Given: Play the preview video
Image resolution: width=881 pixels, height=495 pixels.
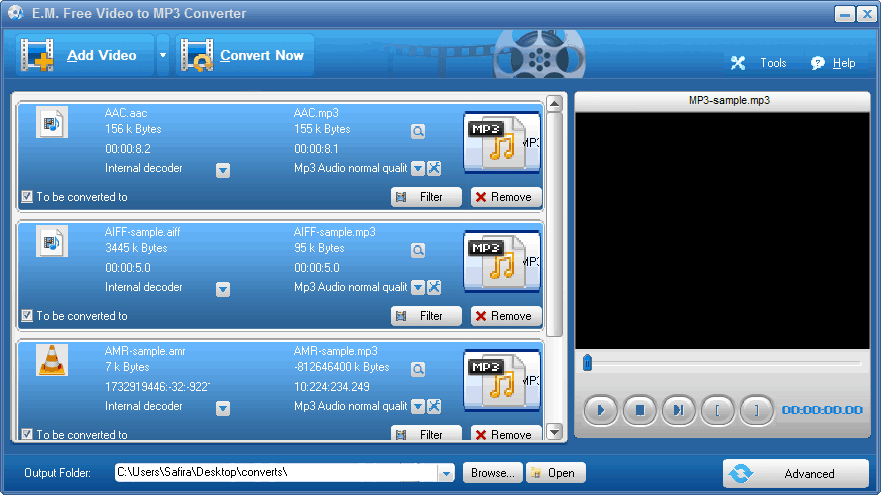Looking at the screenshot, I should [x=600, y=410].
